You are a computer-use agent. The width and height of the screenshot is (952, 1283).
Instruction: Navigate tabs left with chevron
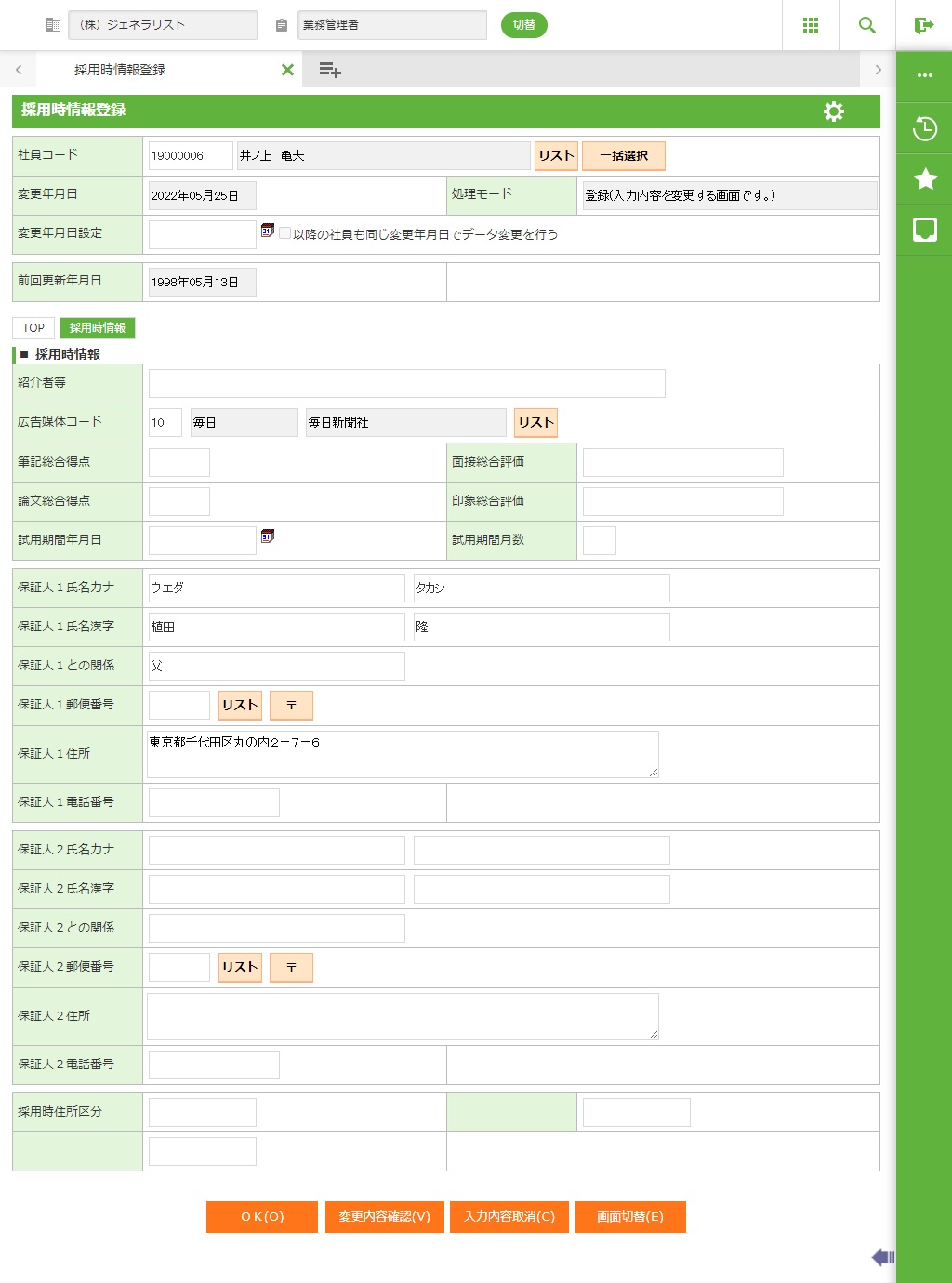pos(19,70)
